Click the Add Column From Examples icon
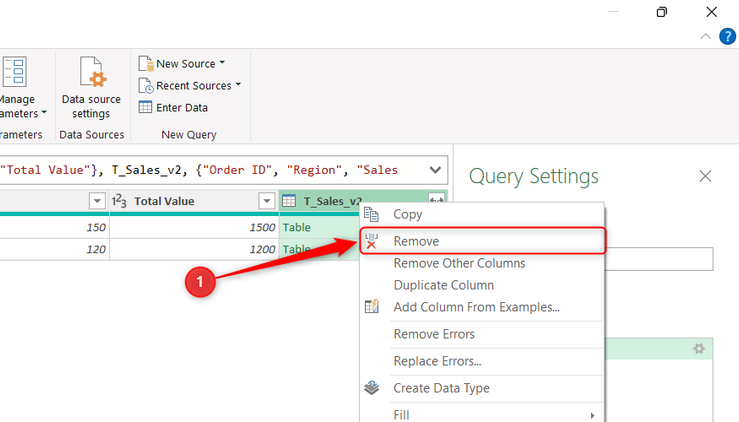 click(x=372, y=306)
